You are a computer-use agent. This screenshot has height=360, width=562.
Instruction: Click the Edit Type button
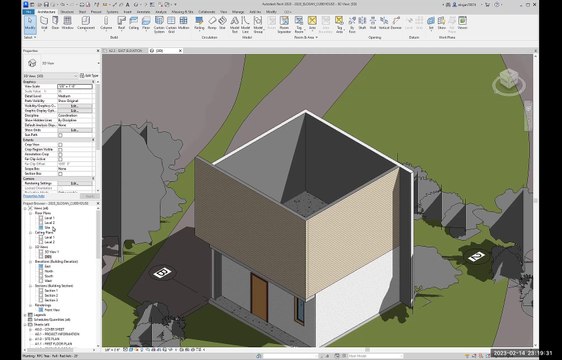coord(89,76)
